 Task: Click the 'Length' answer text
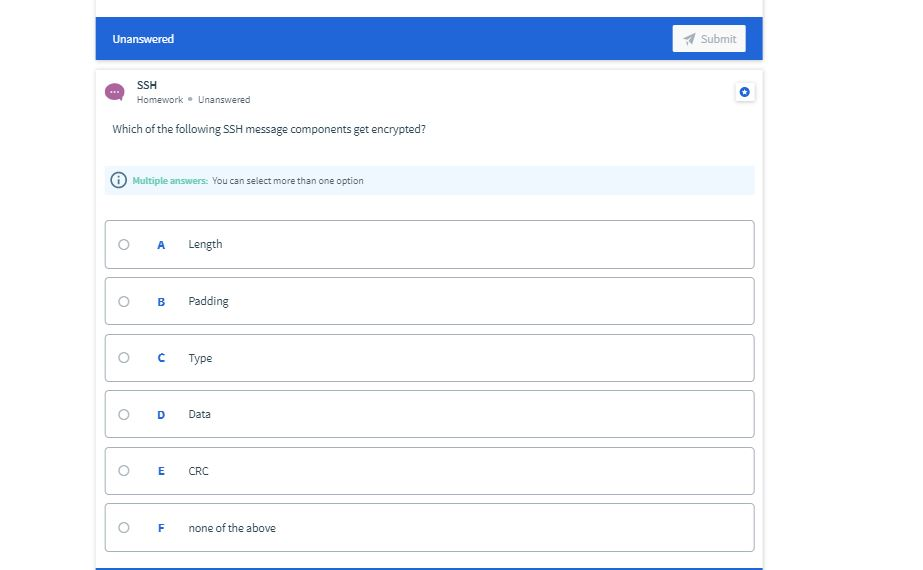pos(205,244)
